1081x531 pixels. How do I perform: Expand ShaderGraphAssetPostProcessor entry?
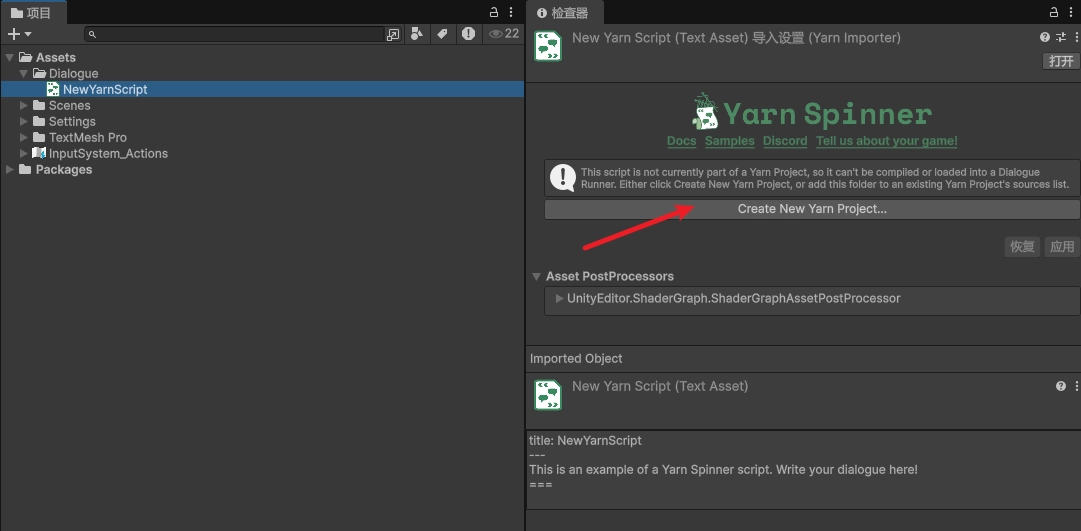[560, 299]
